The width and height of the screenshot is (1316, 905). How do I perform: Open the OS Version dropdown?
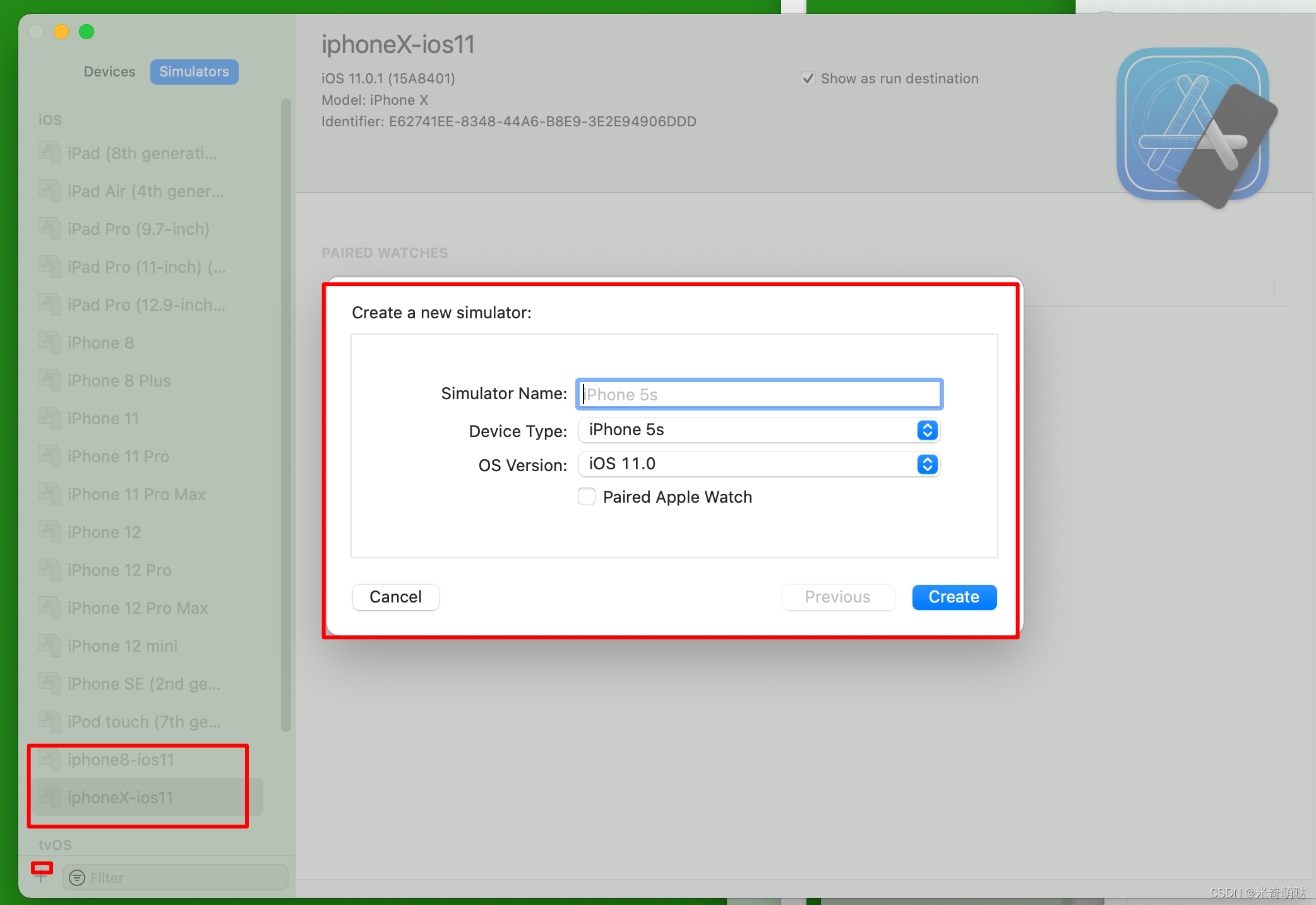(759, 464)
